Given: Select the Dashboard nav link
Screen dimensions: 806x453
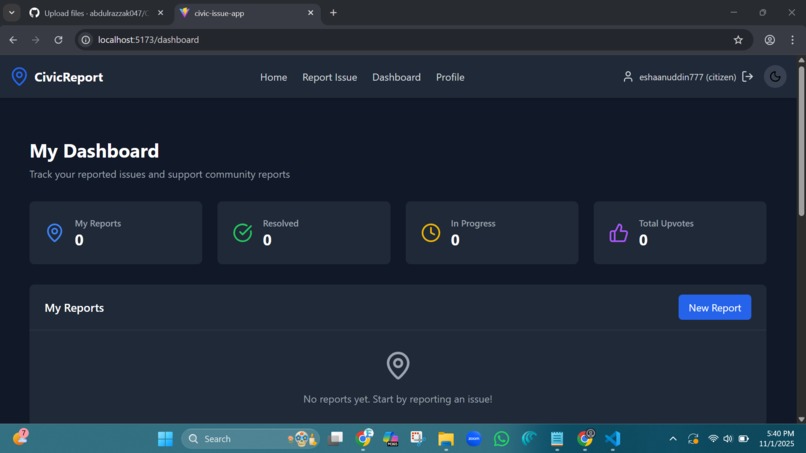Looking at the screenshot, I should pos(396,77).
